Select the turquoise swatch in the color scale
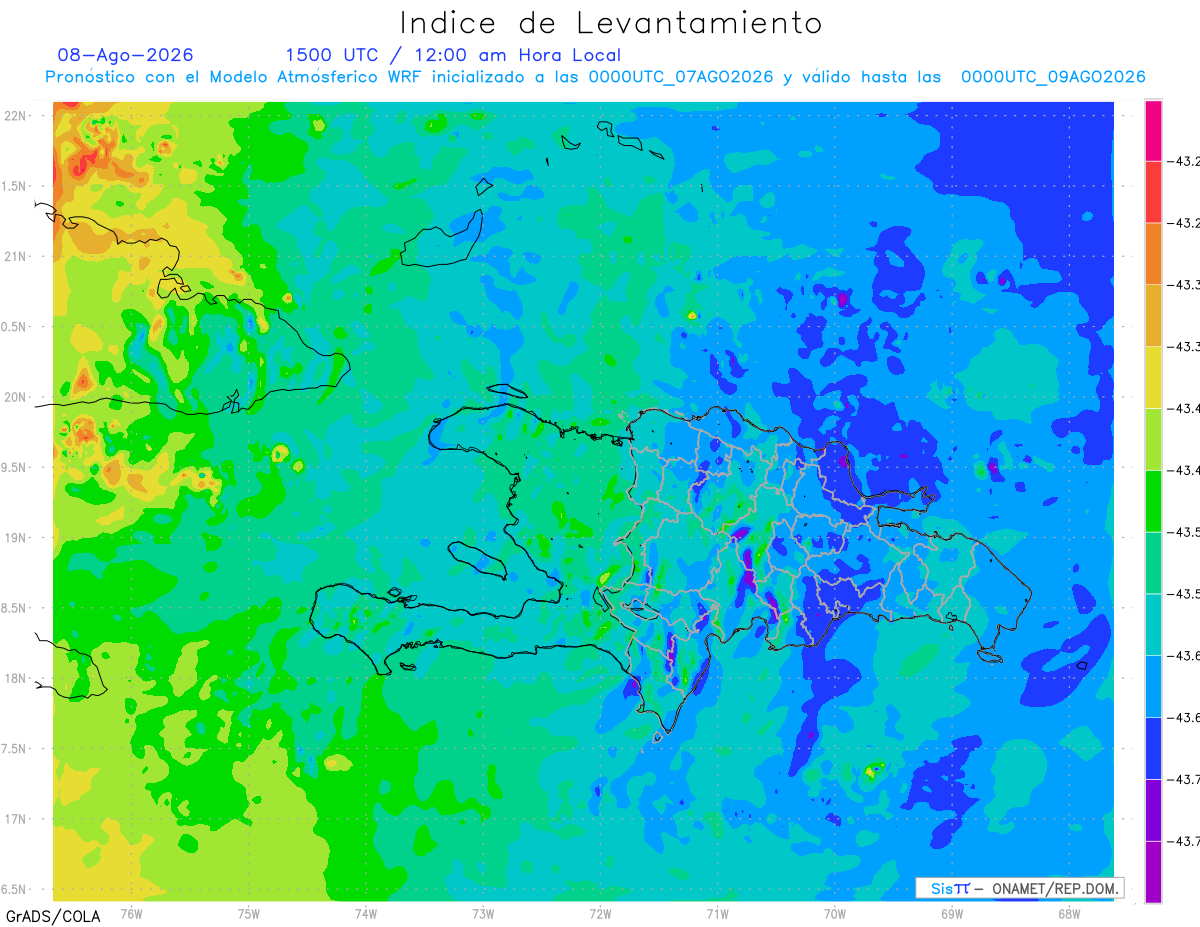 [x=1153, y=624]
